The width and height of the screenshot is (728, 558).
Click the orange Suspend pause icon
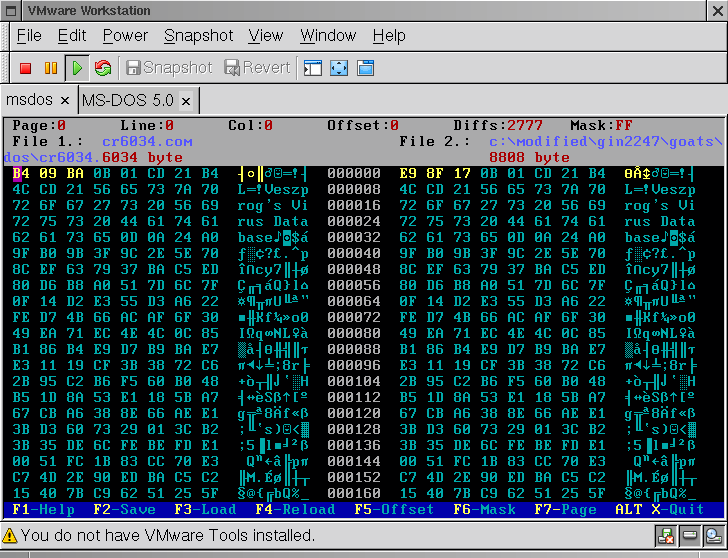(x=51, y=68)
